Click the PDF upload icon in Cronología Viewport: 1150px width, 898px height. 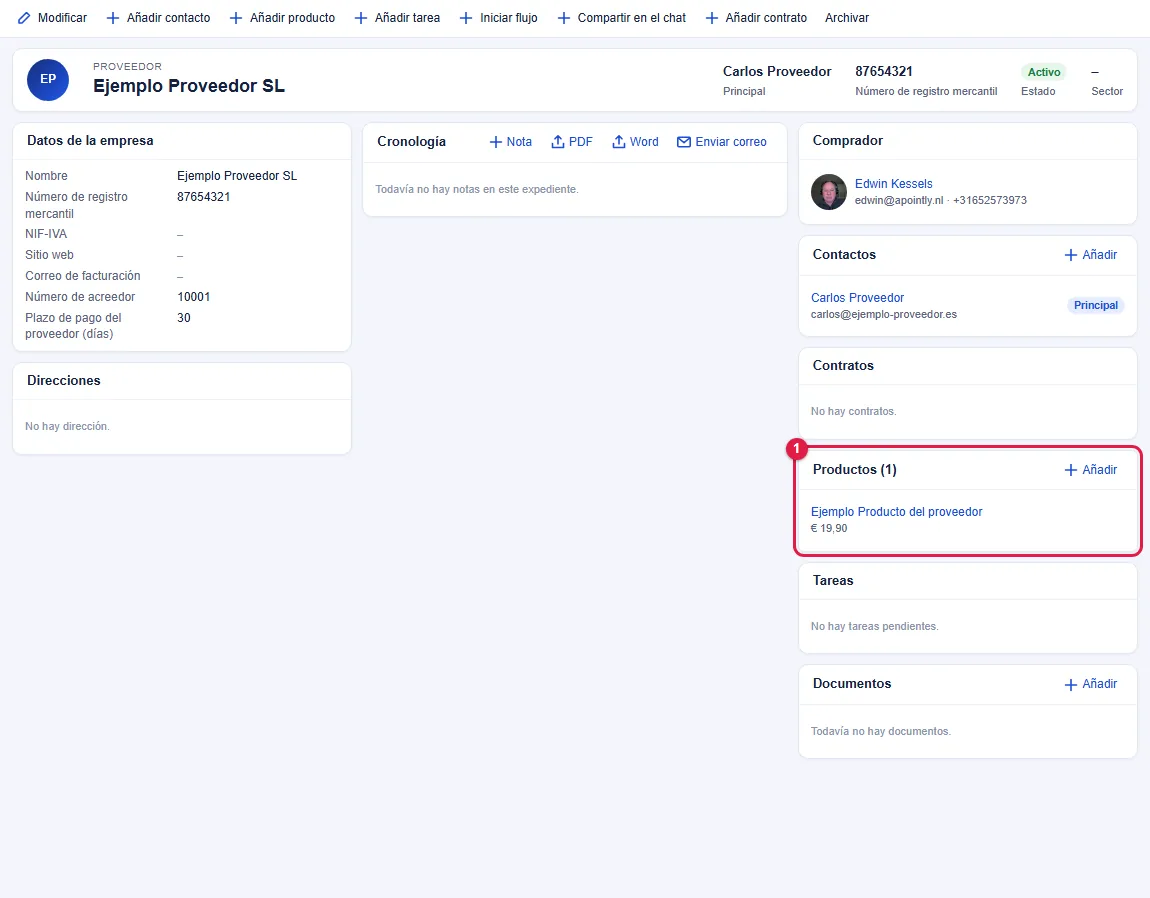click(558, 142)
